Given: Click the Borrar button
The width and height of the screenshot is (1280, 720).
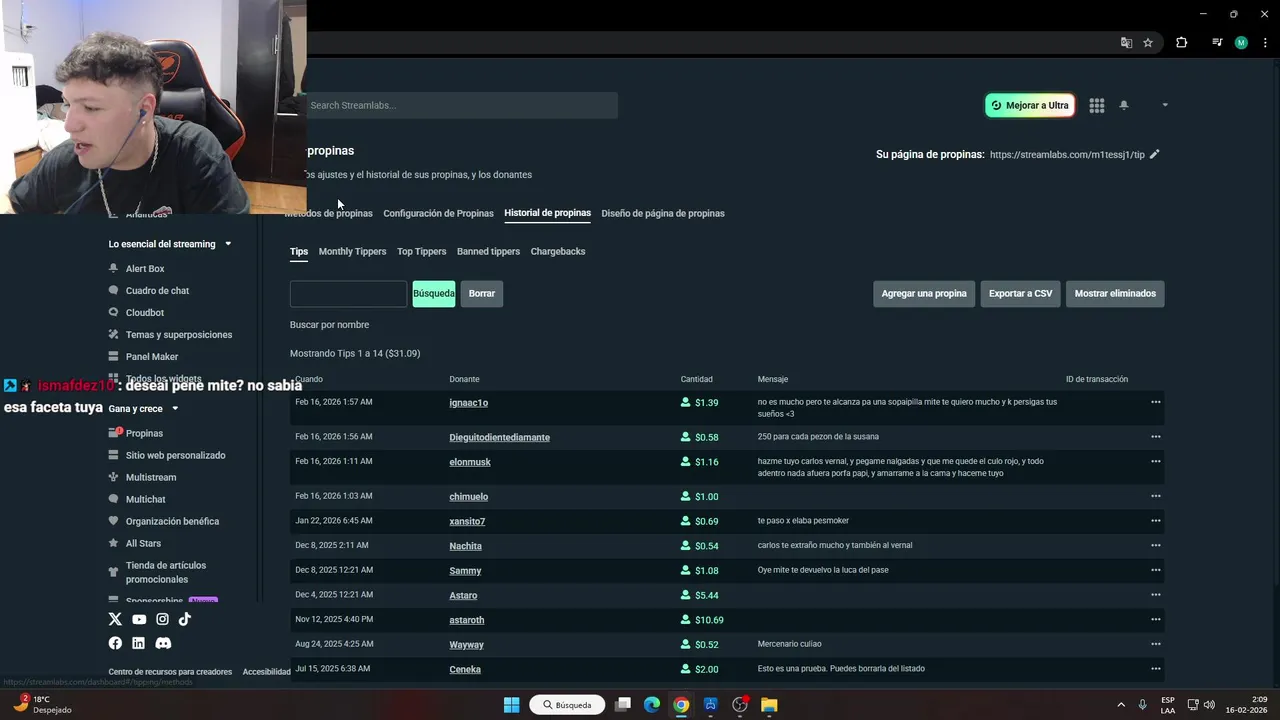Looking at the screenshot, I should coord(482,293).
